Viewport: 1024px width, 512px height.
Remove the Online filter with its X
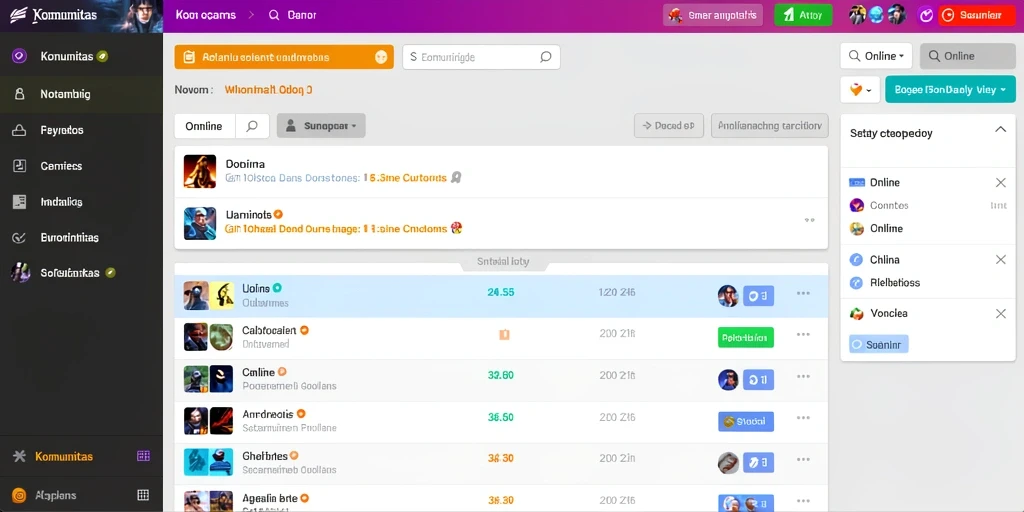click(x=1000, y=183)
